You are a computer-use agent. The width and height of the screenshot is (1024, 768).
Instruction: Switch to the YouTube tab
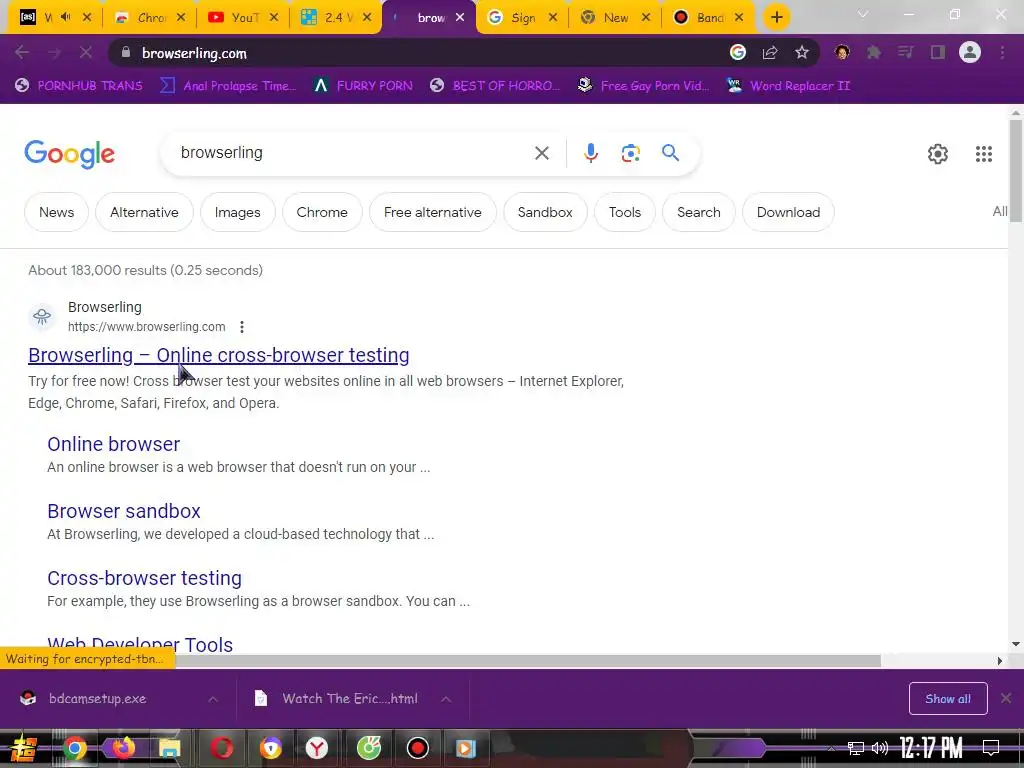(243, 18)
